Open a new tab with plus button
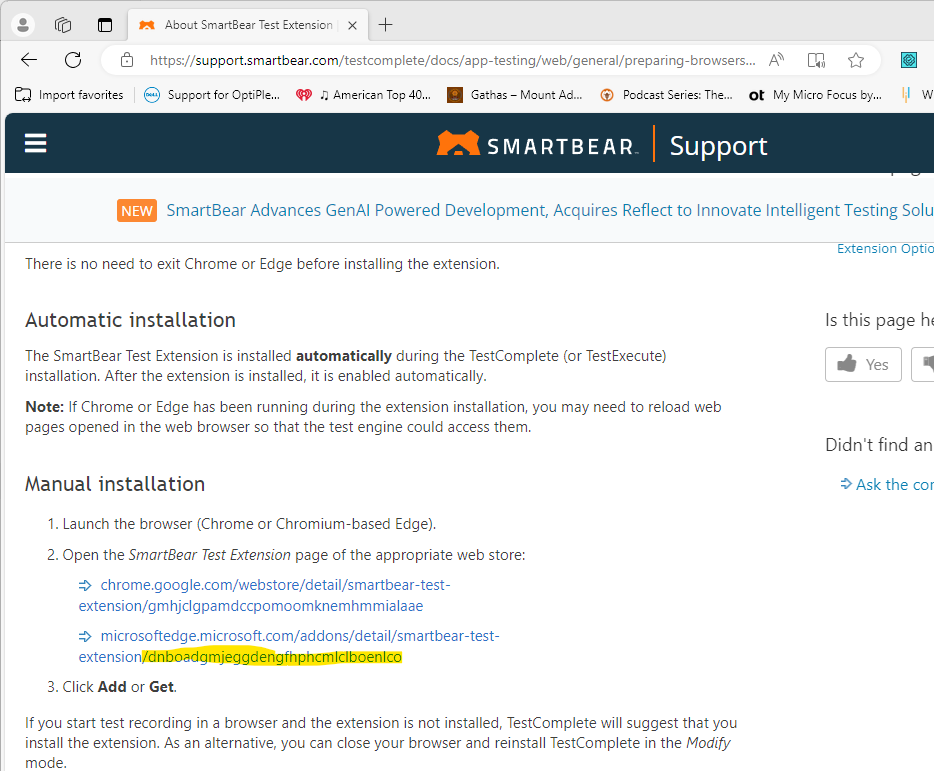 click(386, 25)
